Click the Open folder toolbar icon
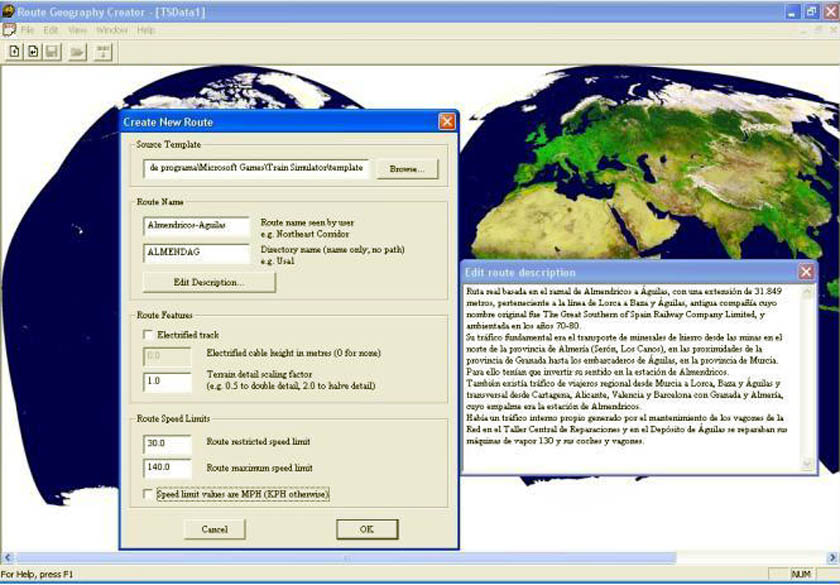 (77, 51)
